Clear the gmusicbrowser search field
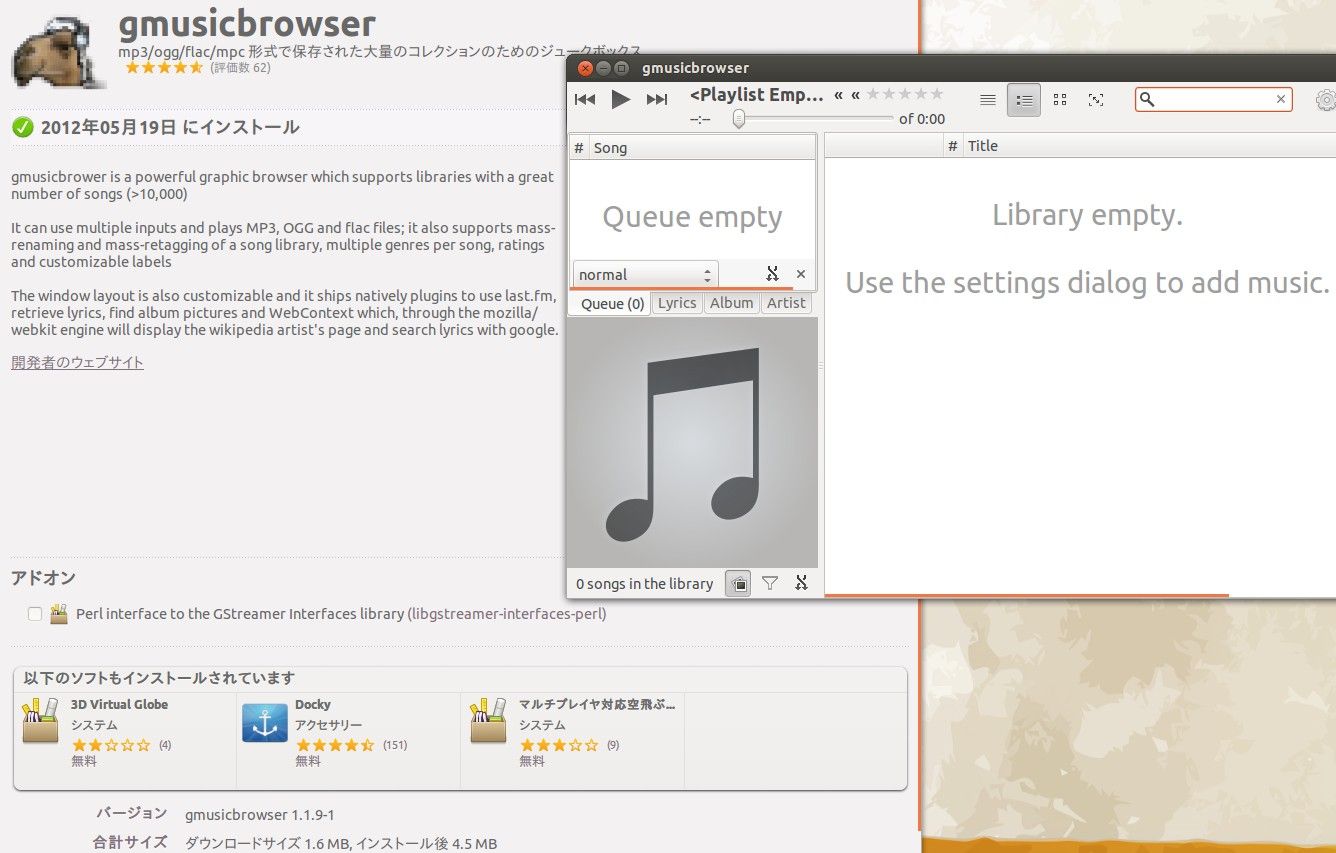The height and width of the screenshot is (853, 1336). [x=1280, y=99]
